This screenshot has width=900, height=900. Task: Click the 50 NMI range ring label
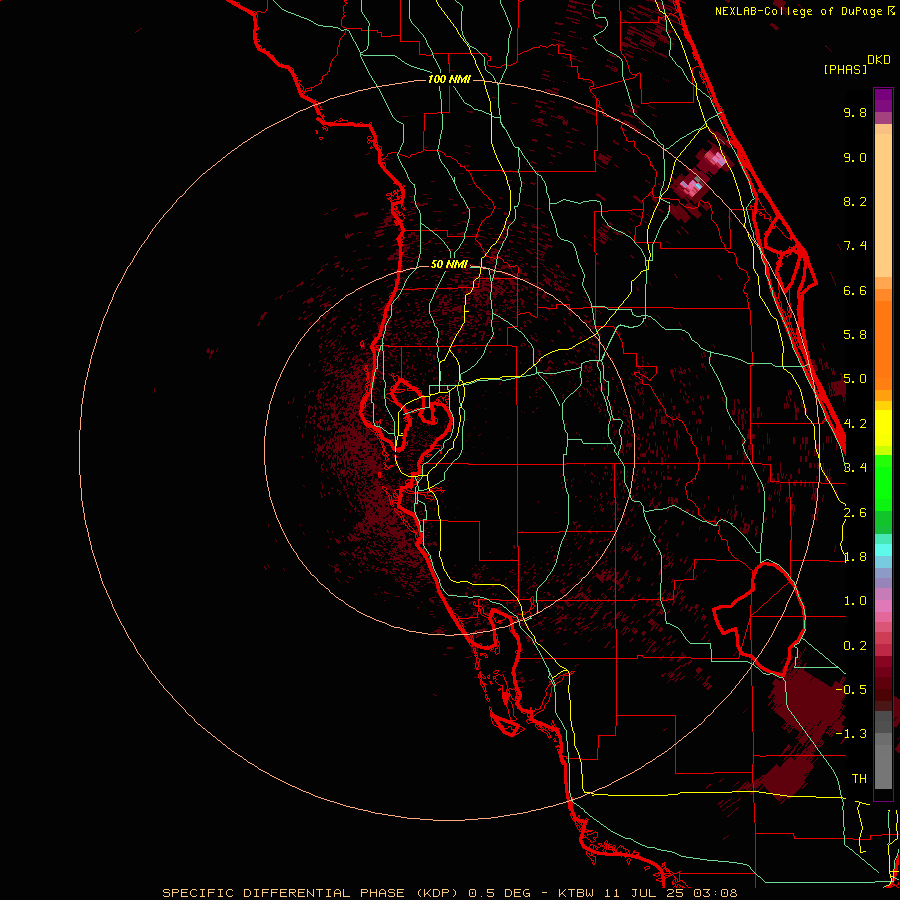point(449,264)
